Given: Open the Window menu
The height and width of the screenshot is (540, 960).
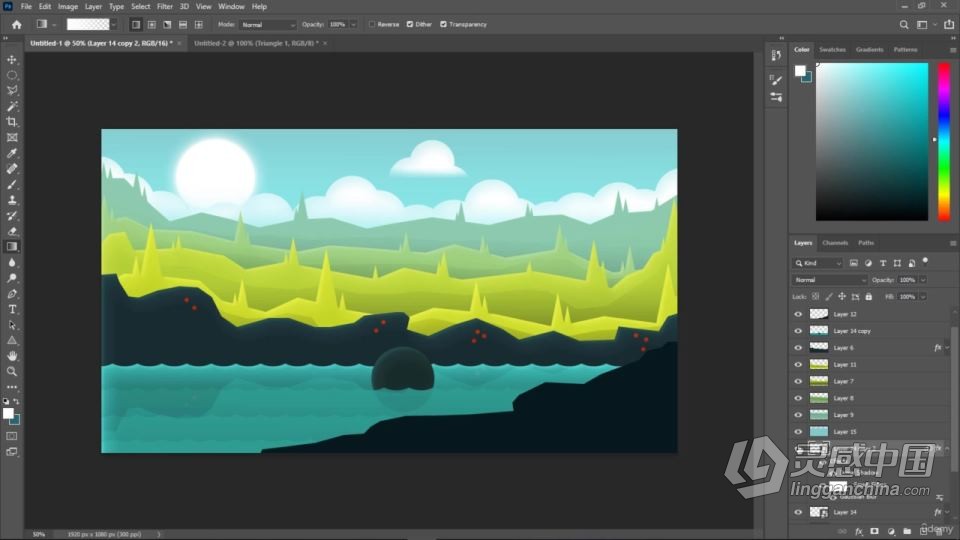Looking at the screenshot, I should (x=231, y=7).
